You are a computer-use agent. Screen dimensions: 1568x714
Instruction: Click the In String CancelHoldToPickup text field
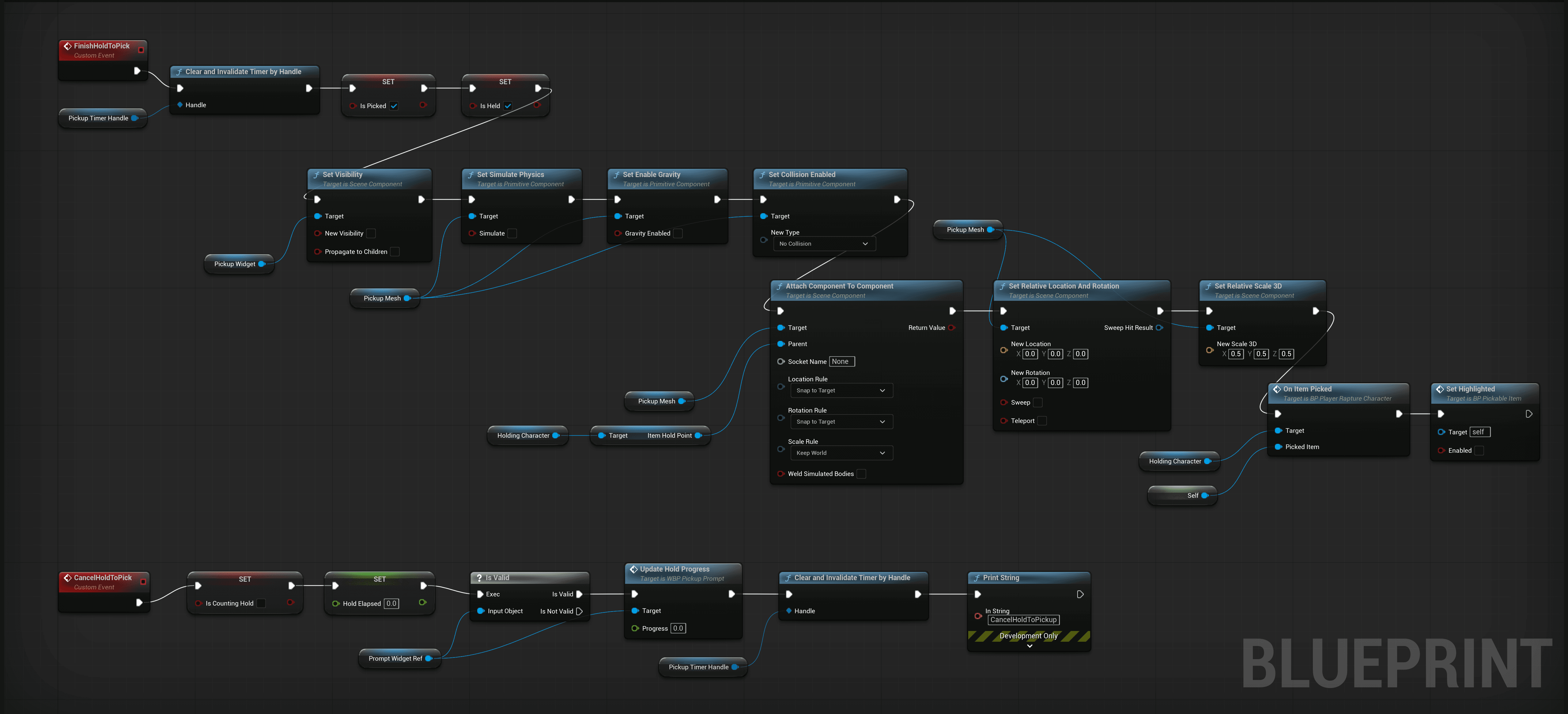1023,620
